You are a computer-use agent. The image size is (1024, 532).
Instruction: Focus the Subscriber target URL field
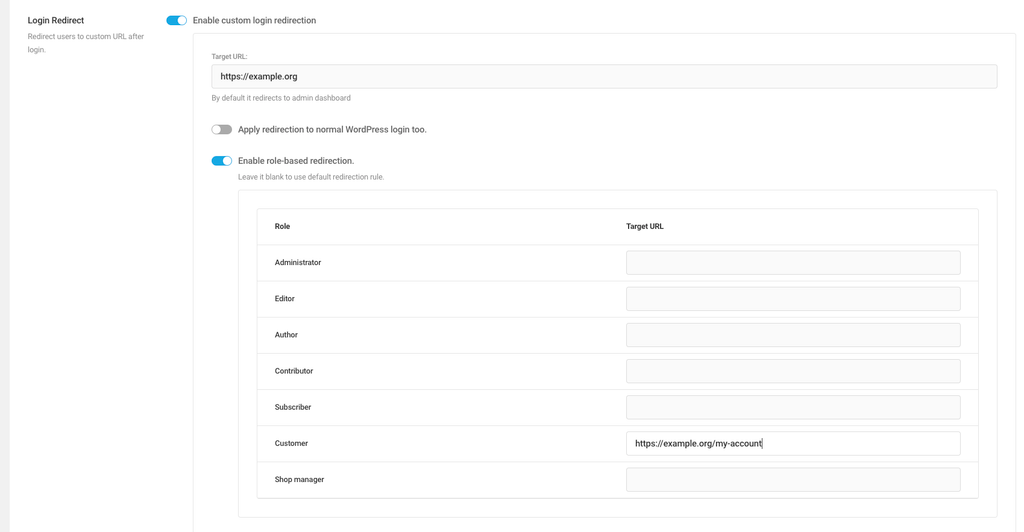(x=793, y=407)
